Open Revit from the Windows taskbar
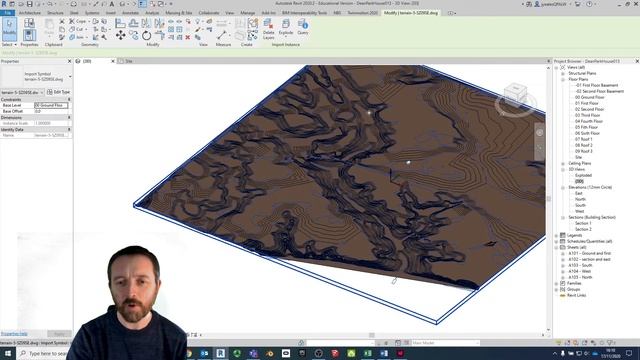Viewport: 640px width, 360px height. pos(220,353)
